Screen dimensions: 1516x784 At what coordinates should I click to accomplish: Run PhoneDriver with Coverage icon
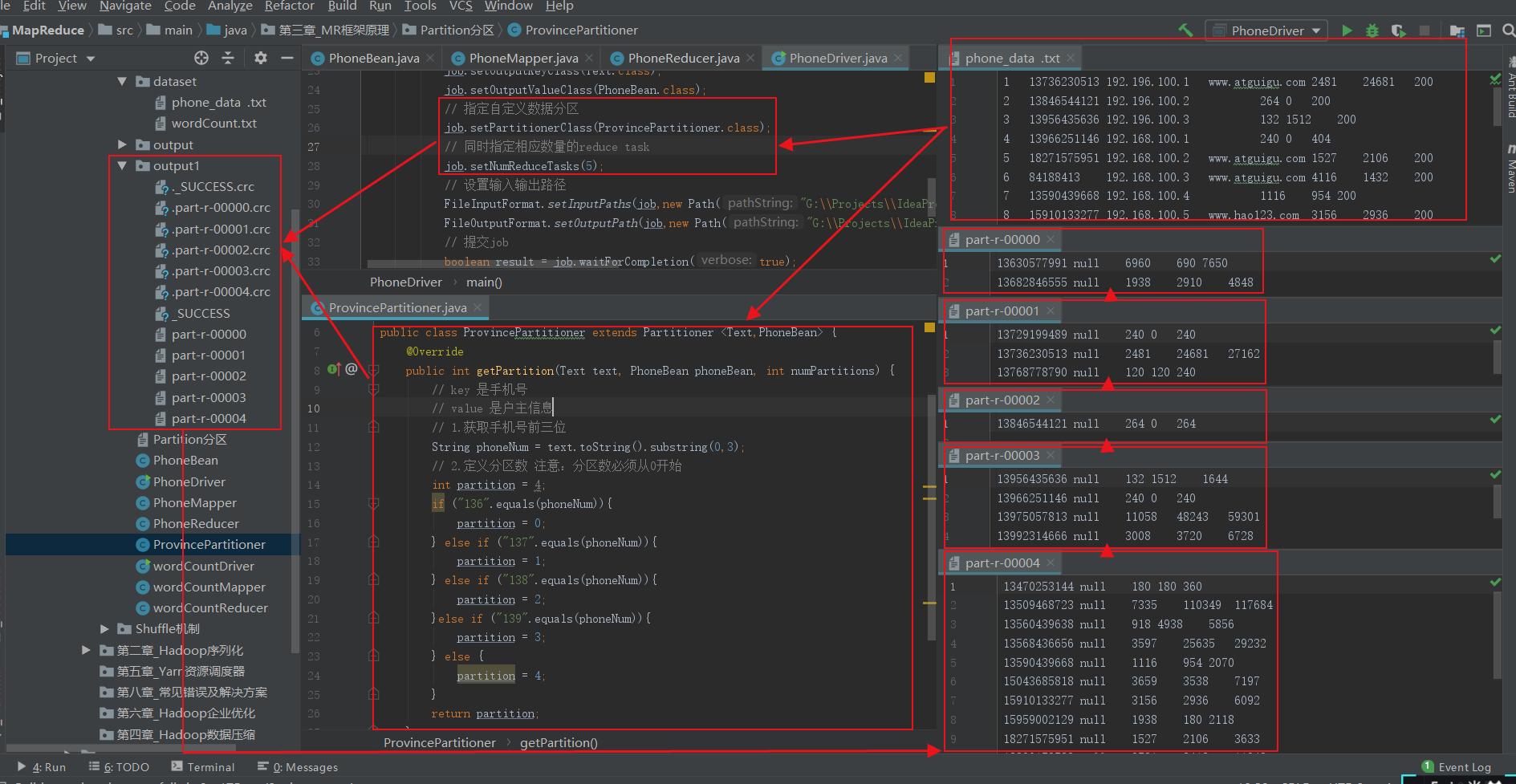pos(1398,30)
